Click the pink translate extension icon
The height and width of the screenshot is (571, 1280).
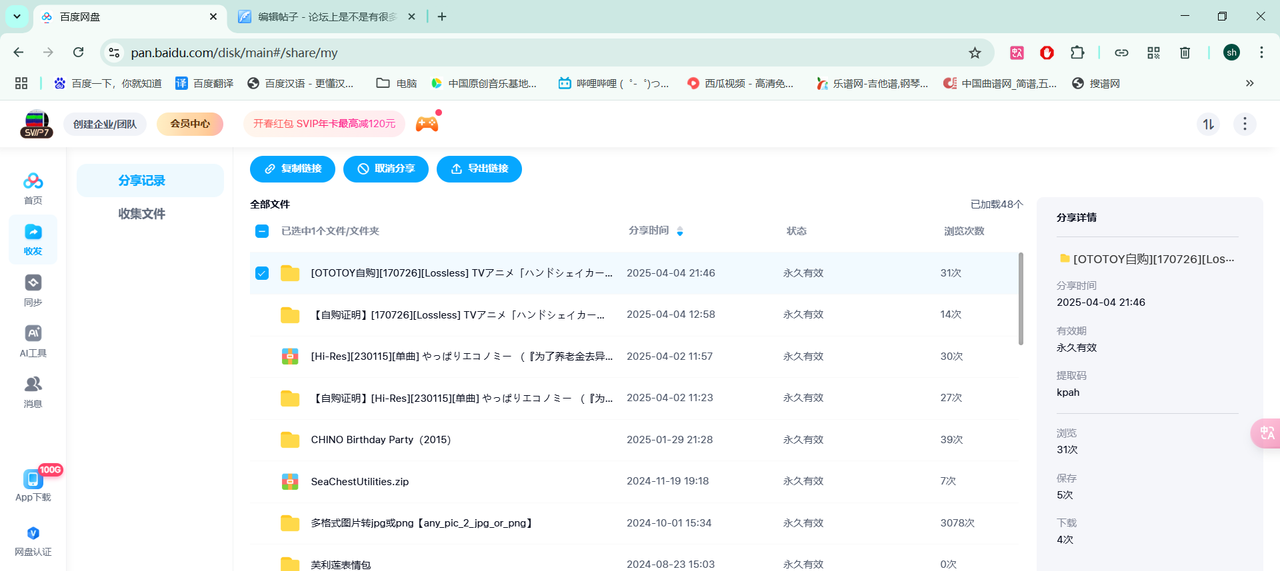(1017, 52)
